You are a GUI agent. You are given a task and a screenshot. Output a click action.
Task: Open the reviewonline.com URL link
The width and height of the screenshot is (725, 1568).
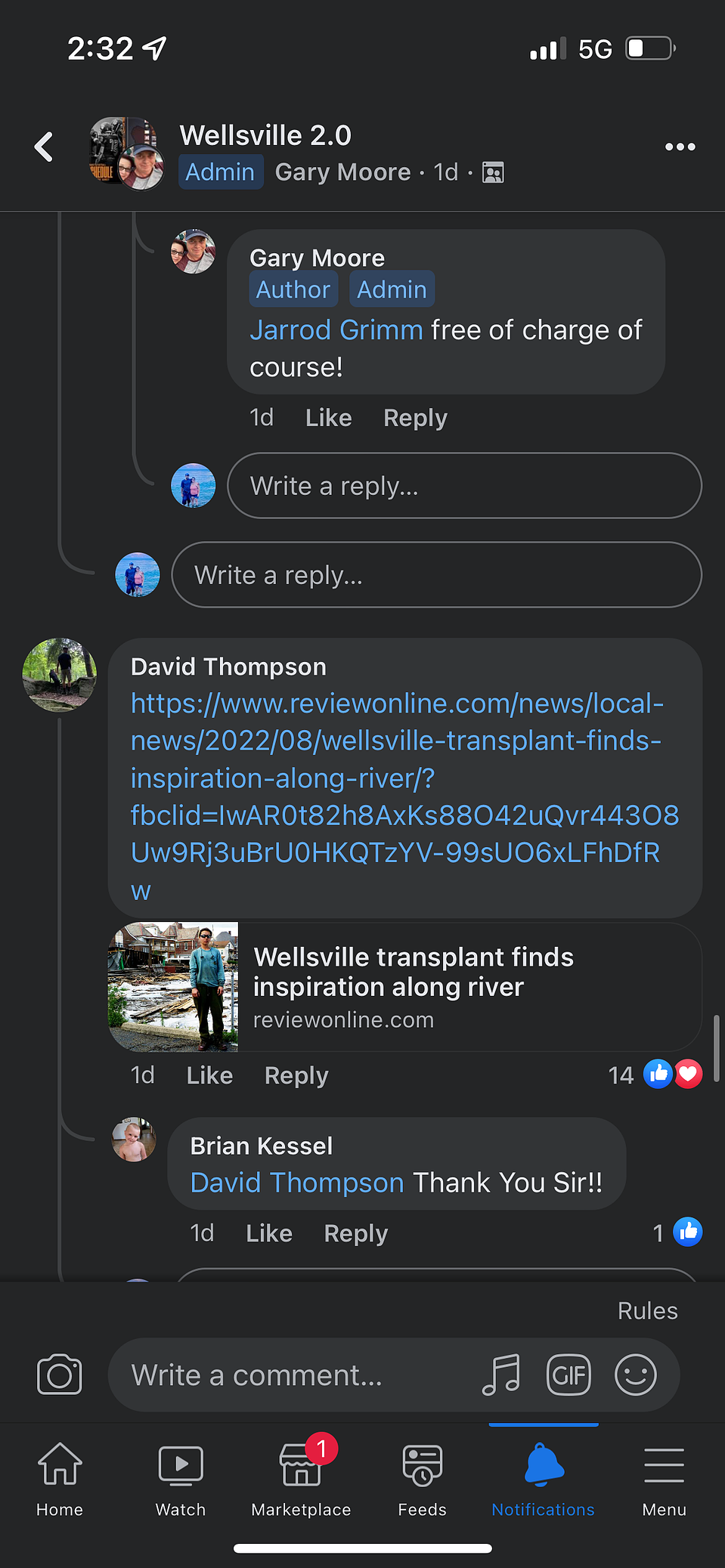click(404, 796)
